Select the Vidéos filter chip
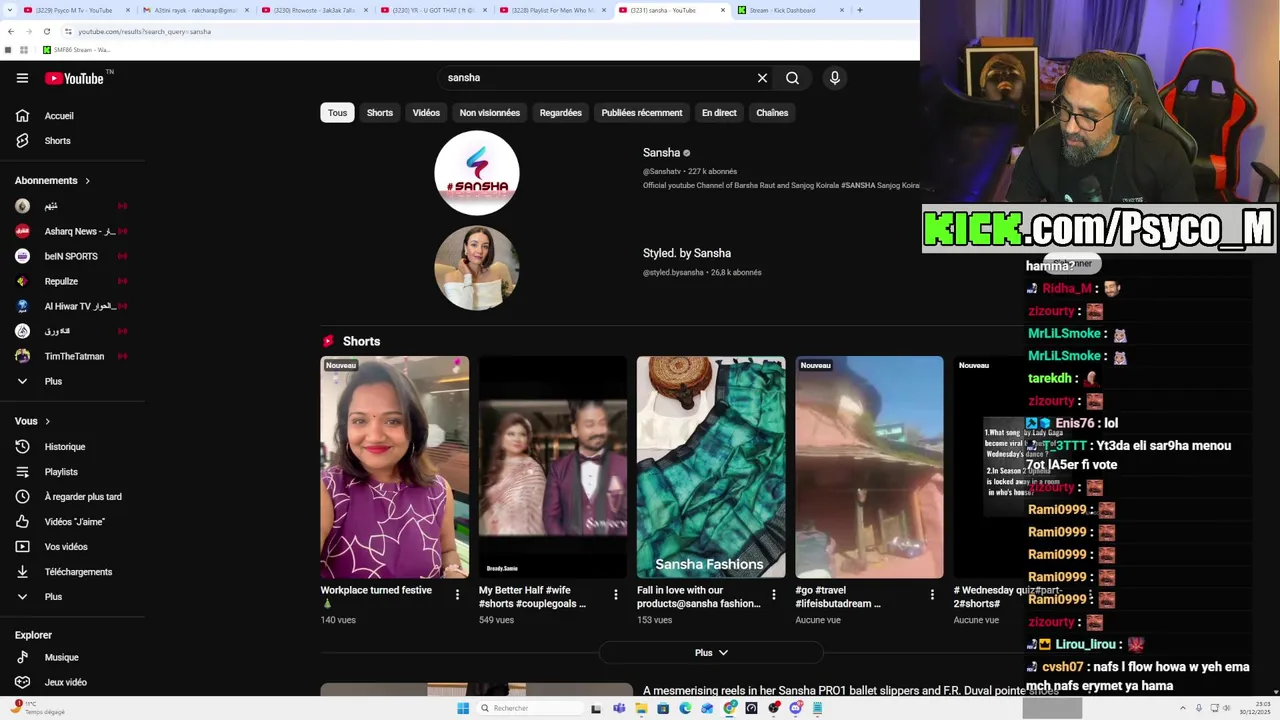This screenshot has height=720, width=1280. [426, 113]
